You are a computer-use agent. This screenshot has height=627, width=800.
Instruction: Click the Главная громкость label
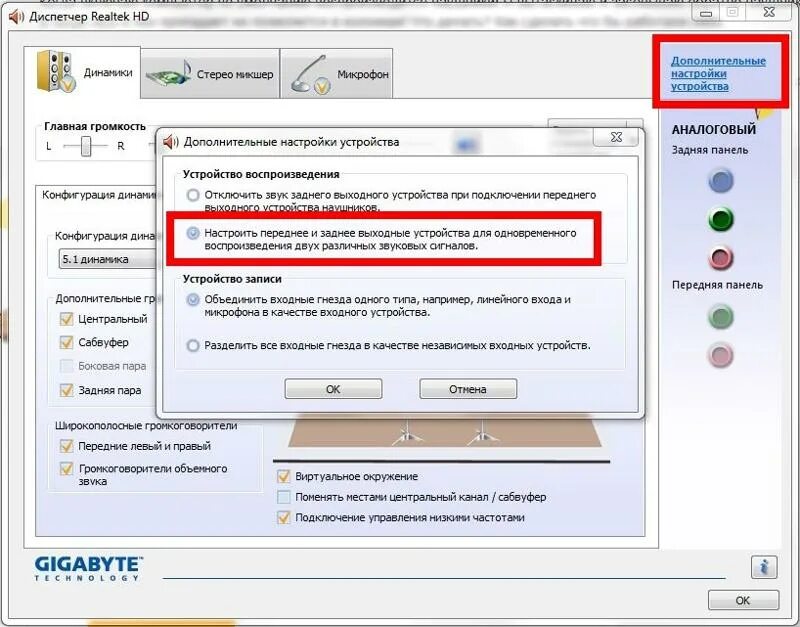click(x=95, y=126)
